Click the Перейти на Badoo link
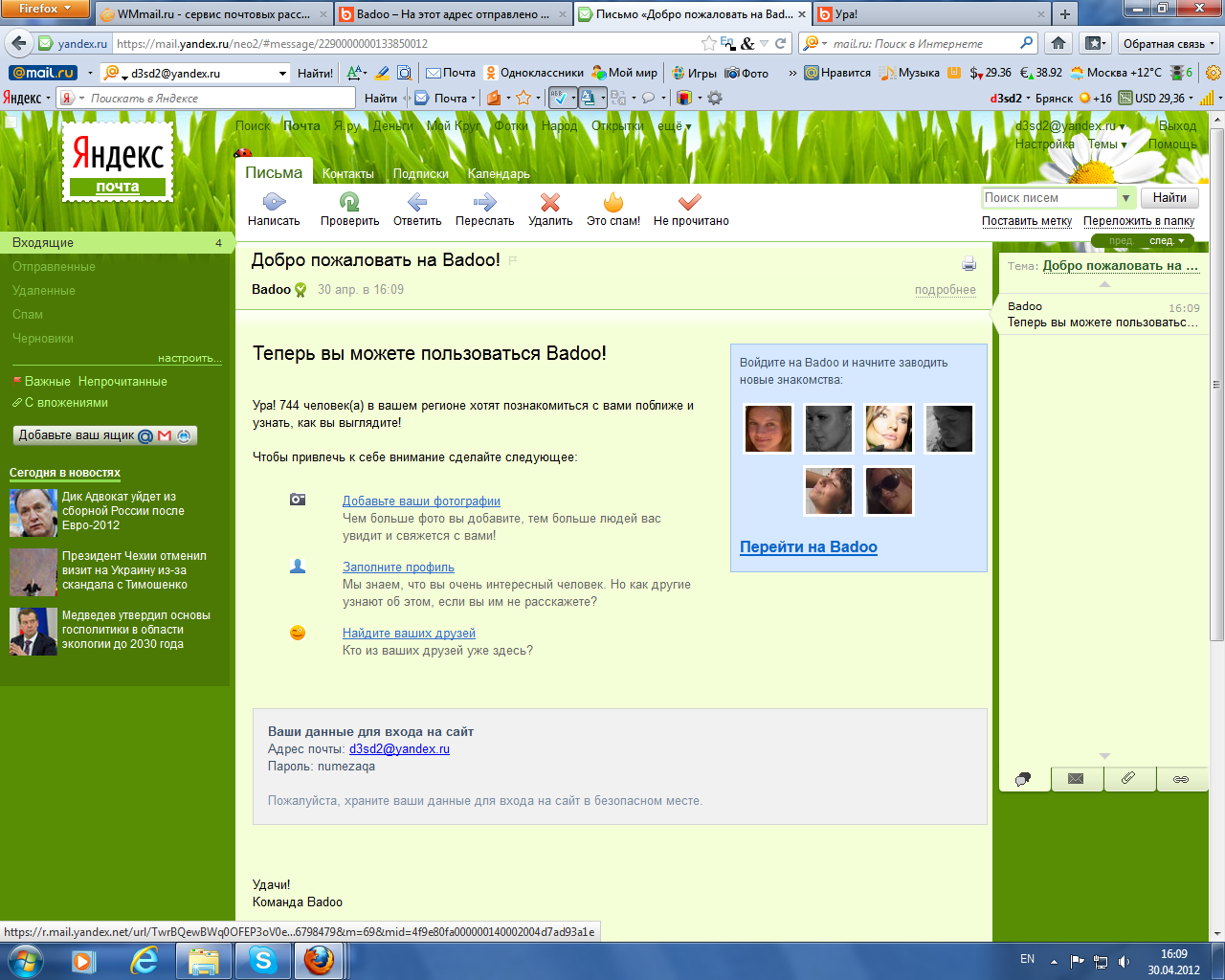 click(x=809, y=546)
